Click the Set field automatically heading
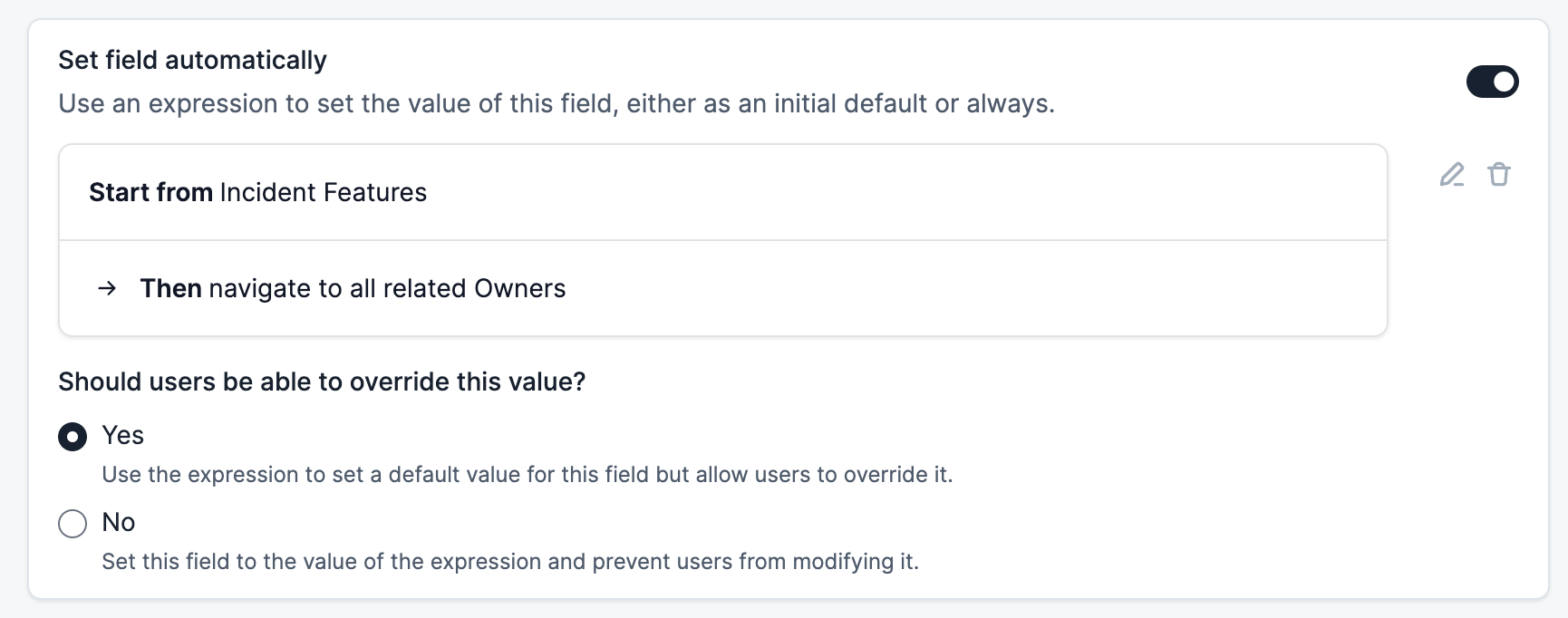This screenshot has width=1568, height=618. [x=192, y=61]
